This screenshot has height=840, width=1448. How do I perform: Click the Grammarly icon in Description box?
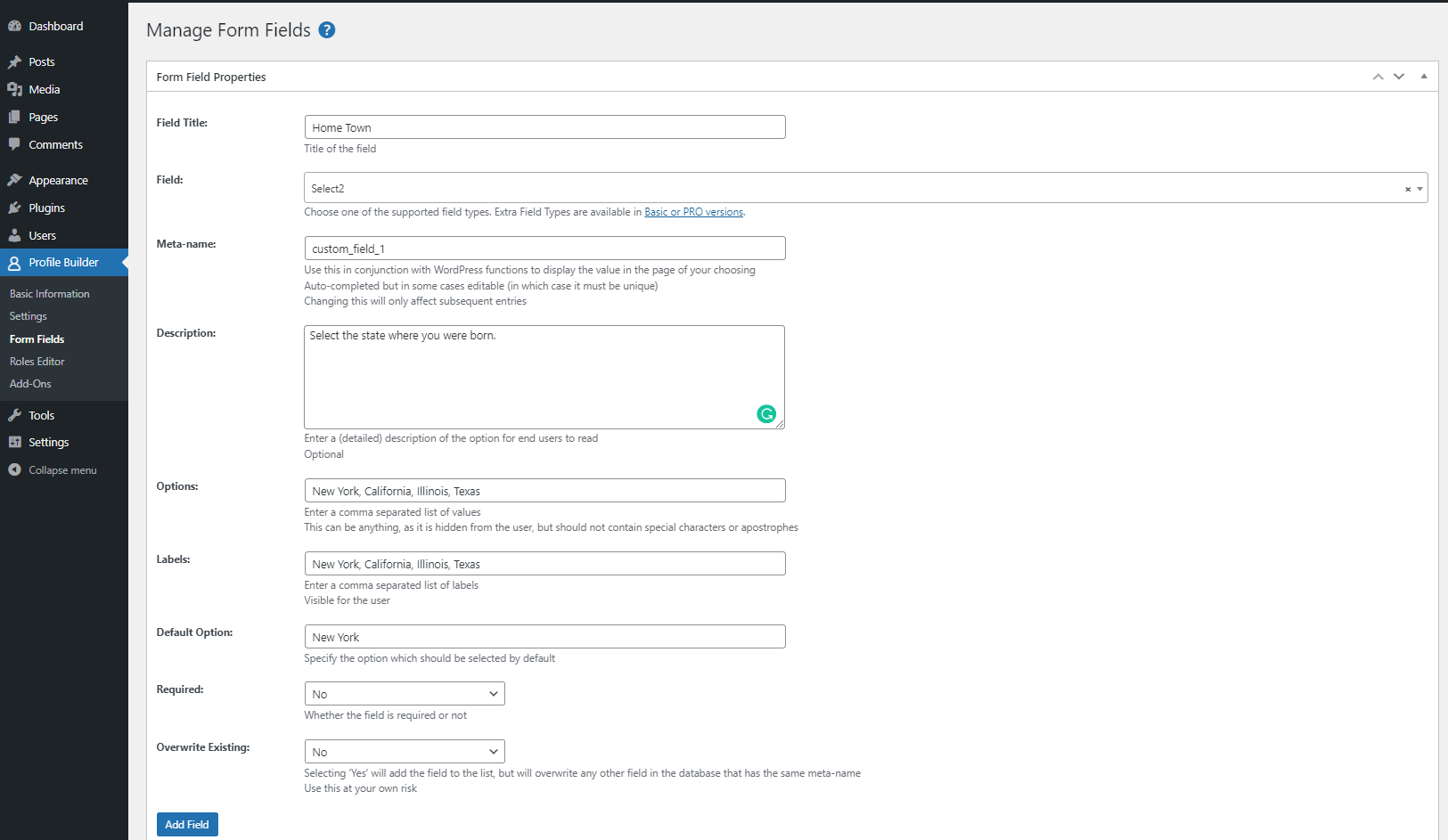tap(766, 413)
